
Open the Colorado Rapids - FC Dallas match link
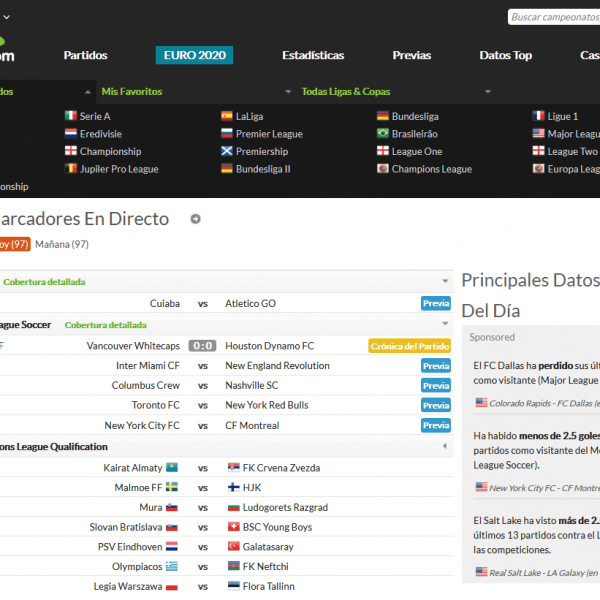(543, 403)
